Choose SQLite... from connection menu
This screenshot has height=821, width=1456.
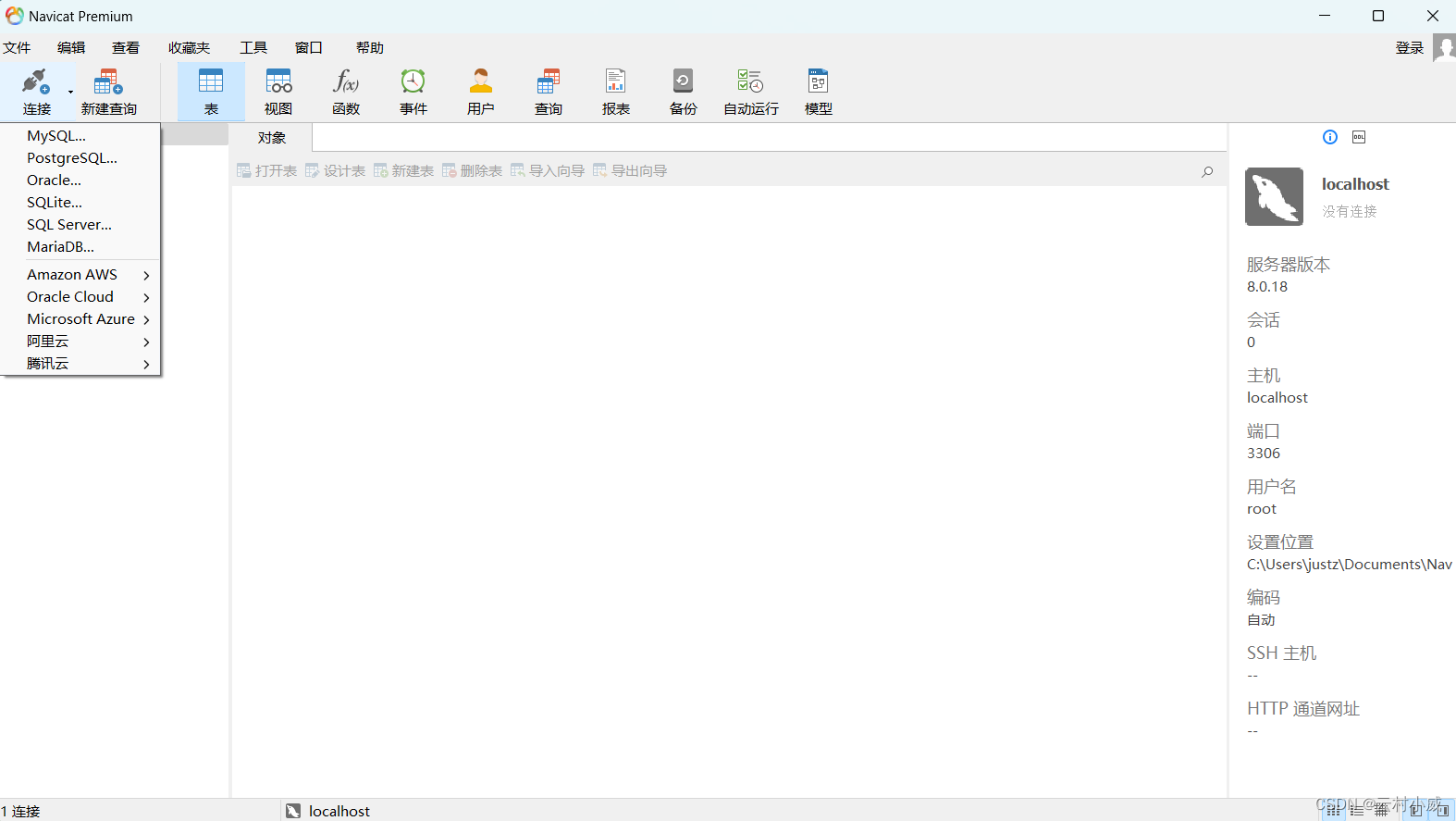tap(80, 202)
